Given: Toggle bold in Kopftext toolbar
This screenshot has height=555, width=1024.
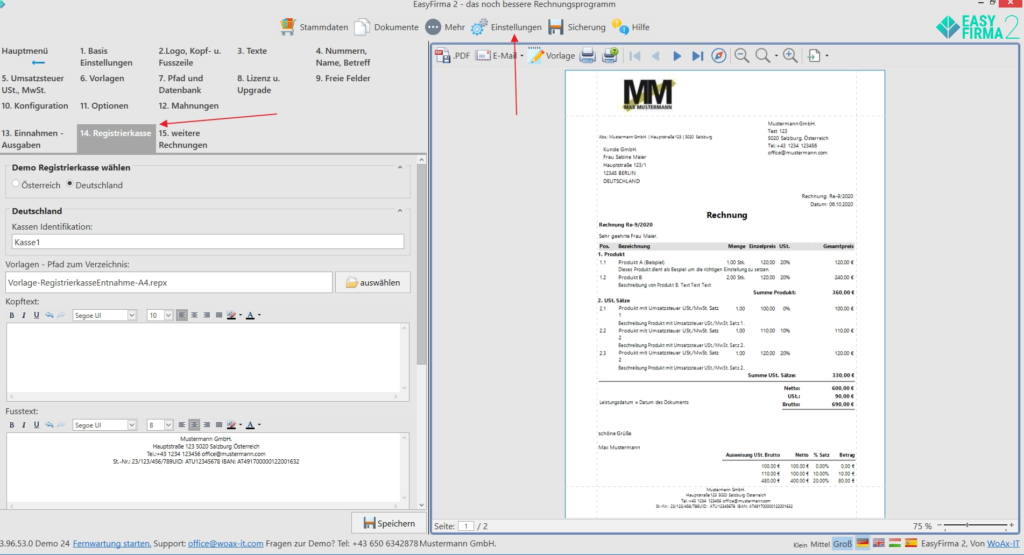Looking at the screenshot, I should pyautogui.click(x=11, y=315).
